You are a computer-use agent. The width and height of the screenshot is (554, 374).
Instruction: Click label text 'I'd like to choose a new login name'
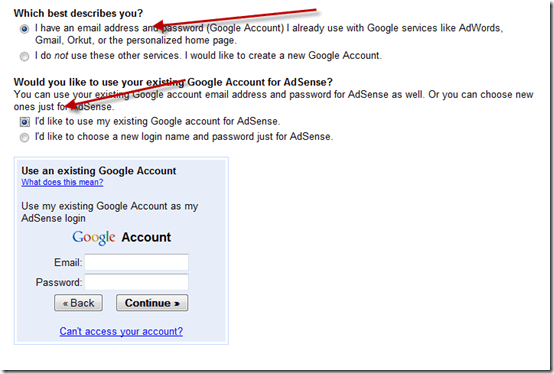184,137
